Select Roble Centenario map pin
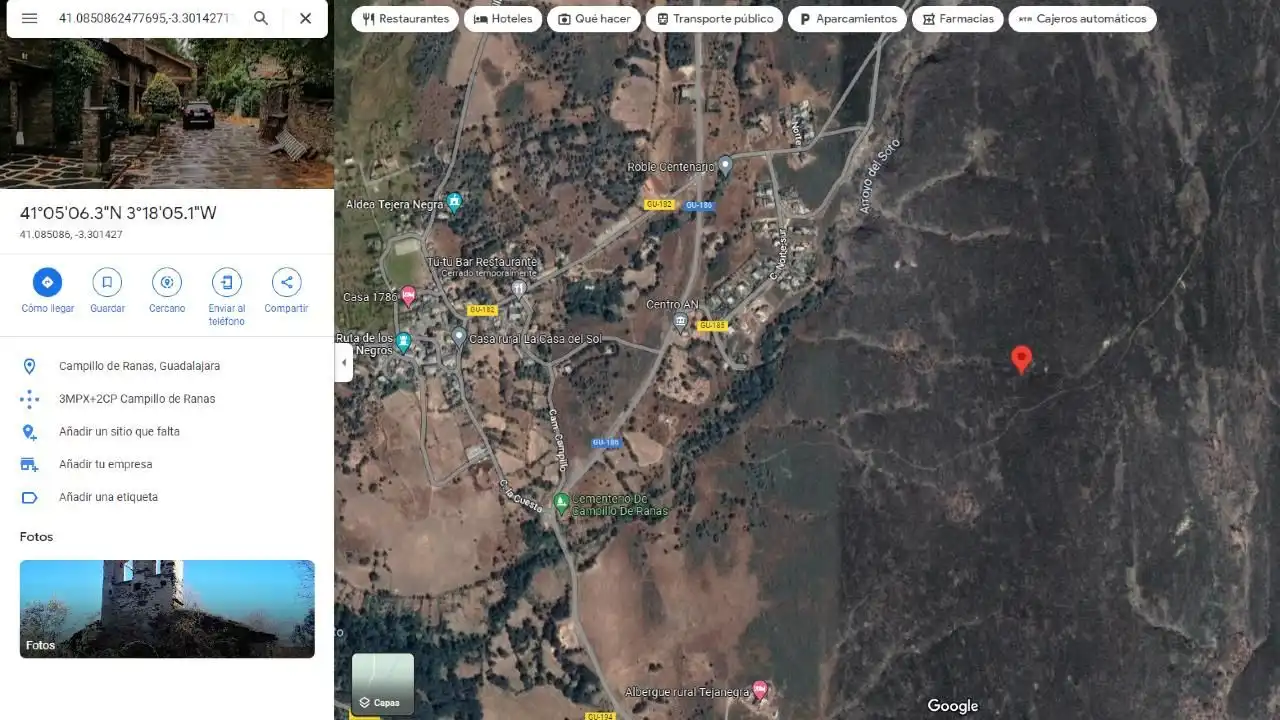 click(725, 165)
